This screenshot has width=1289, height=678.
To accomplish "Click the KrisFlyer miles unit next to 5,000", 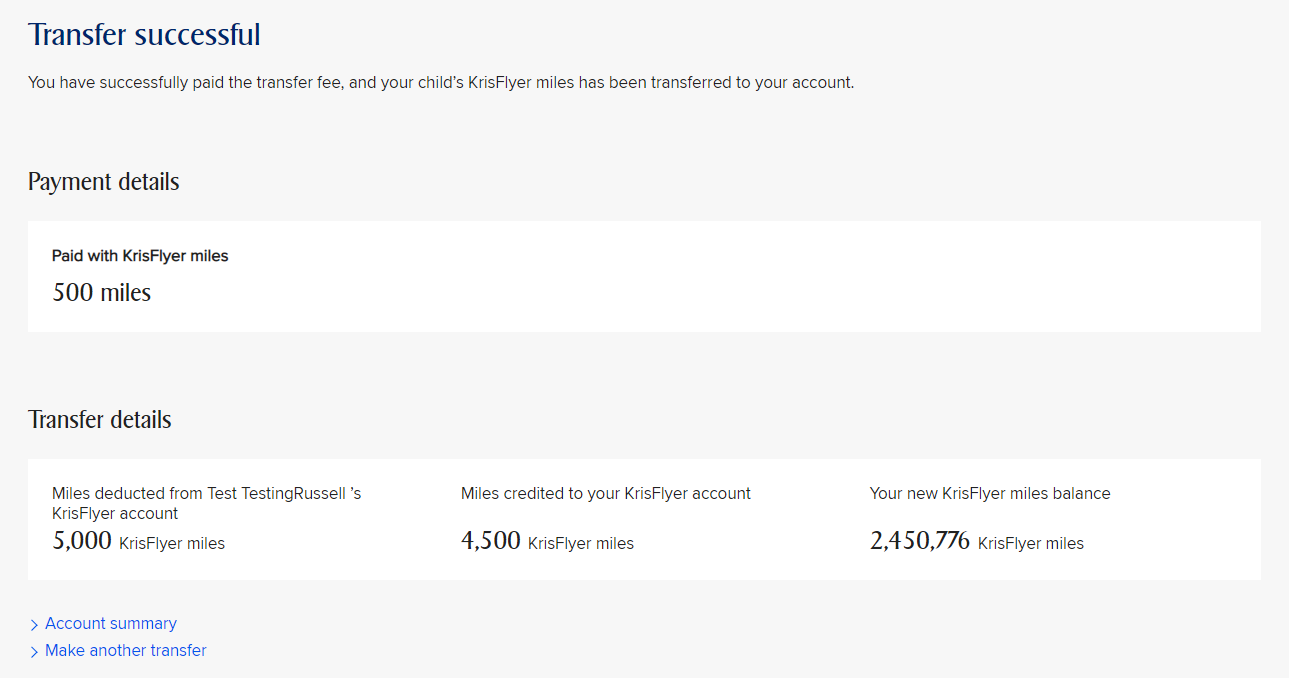I will (x=172, y=544).
